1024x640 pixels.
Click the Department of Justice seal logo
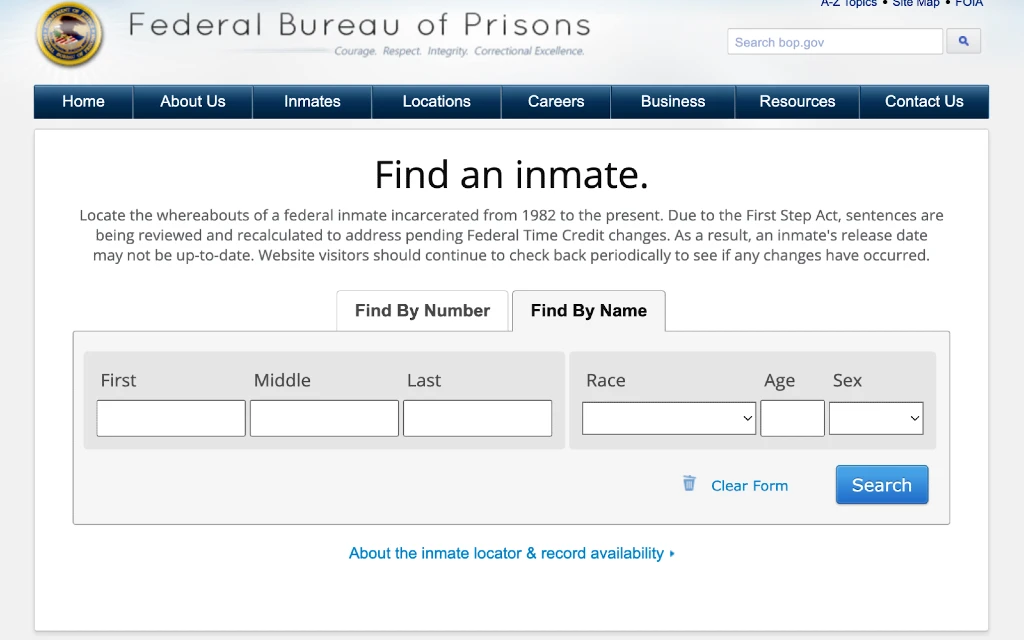coord(70,34)
